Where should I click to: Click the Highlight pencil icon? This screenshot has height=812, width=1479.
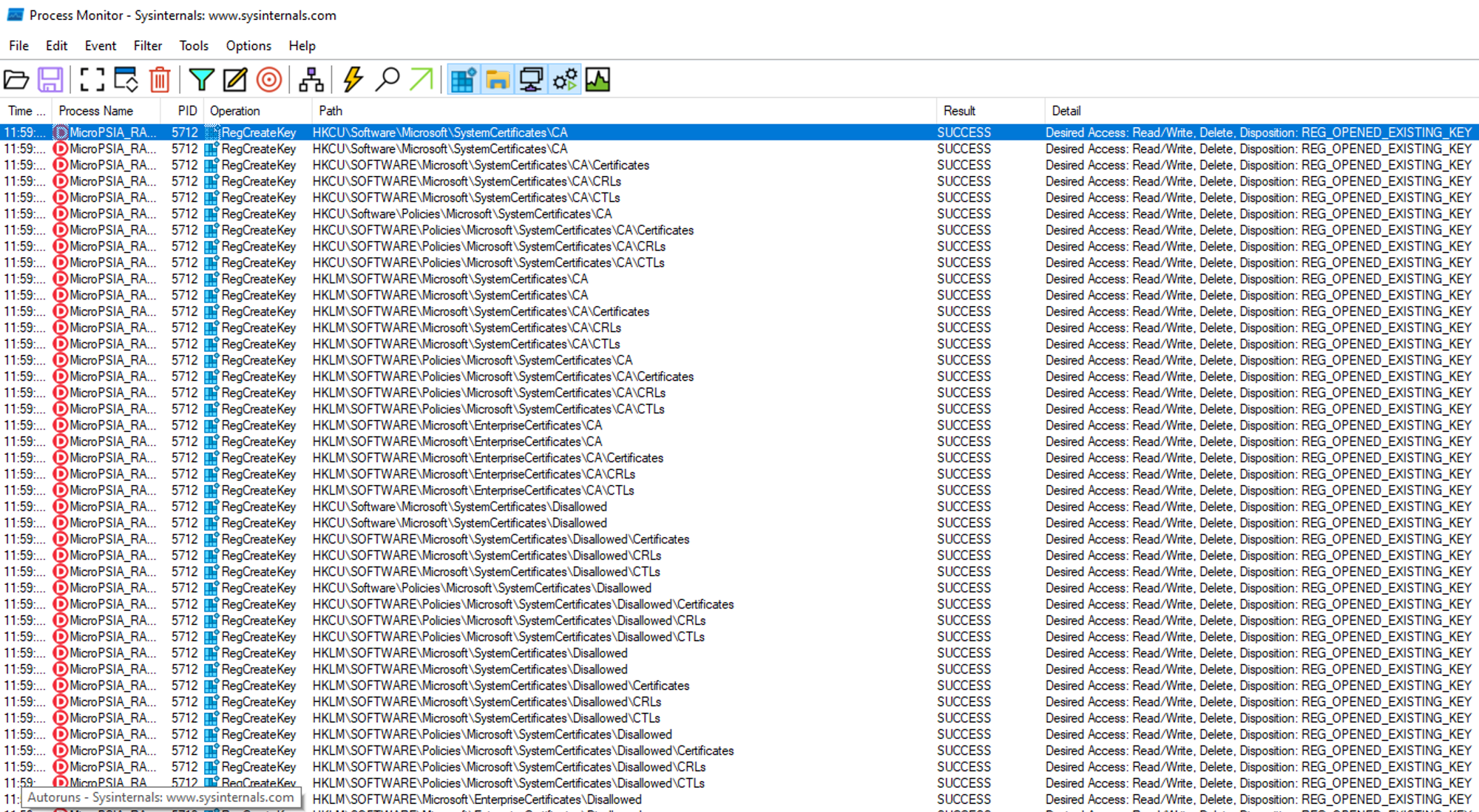tap(235, 80)
